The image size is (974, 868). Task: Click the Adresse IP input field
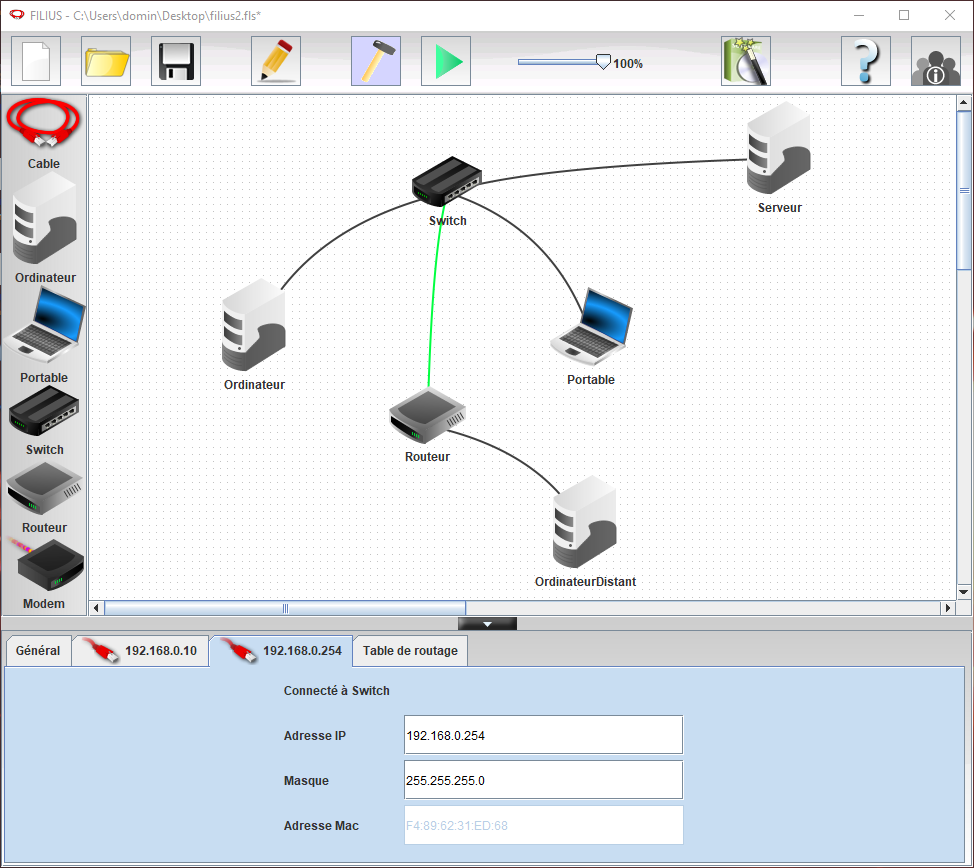(x=543, y=735)
